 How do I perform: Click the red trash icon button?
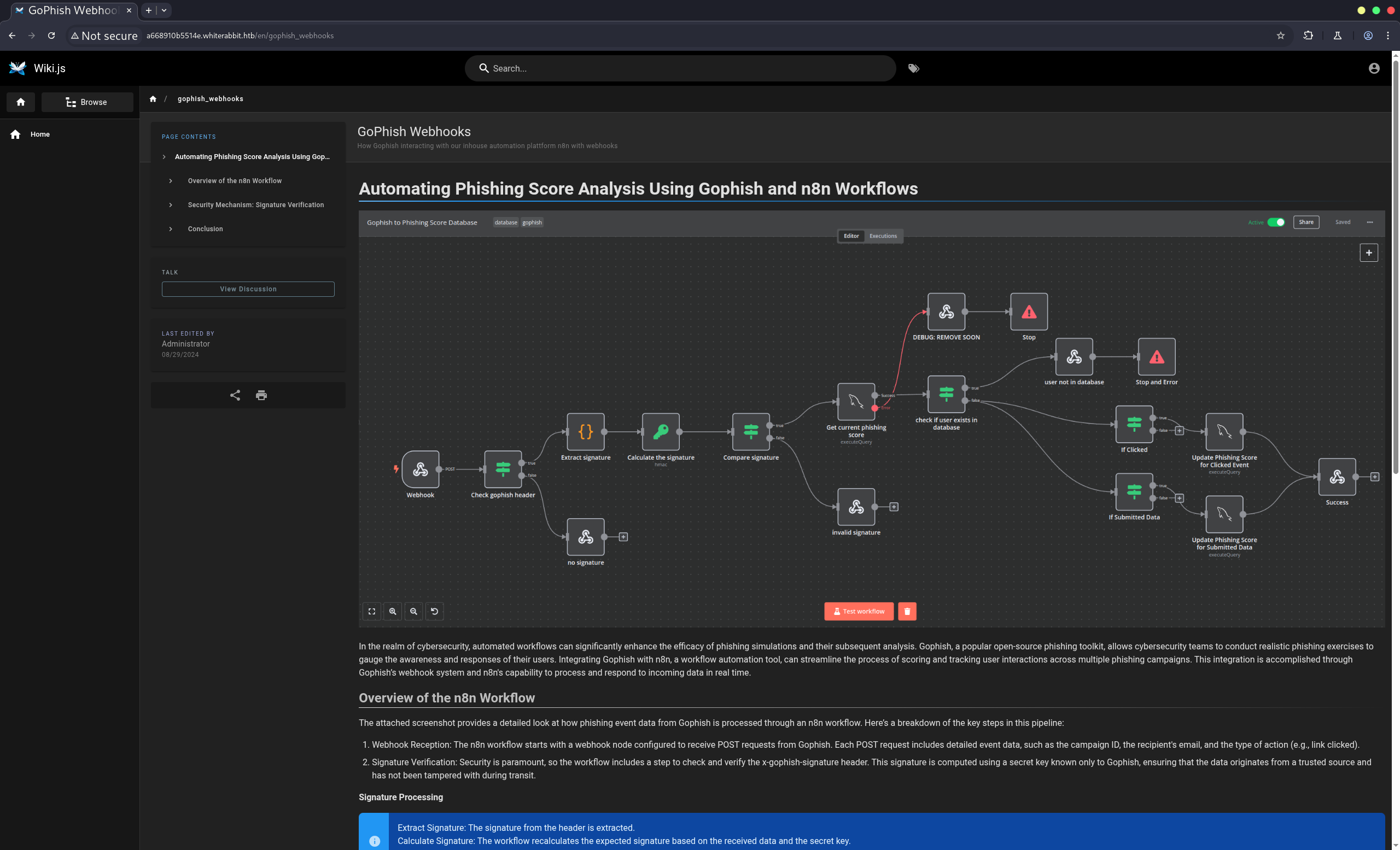907,612
